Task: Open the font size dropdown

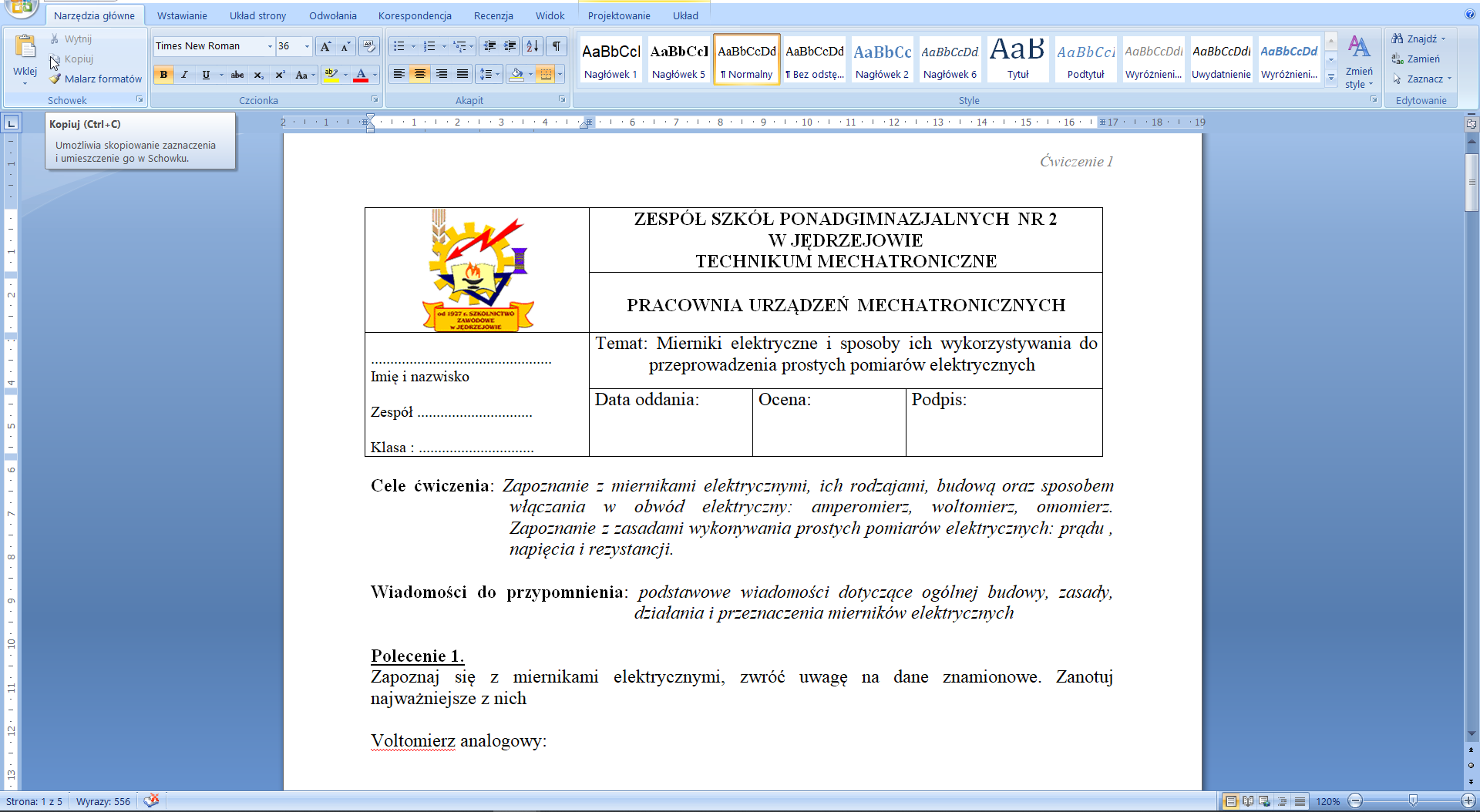Action: click(x=307, y=46)
